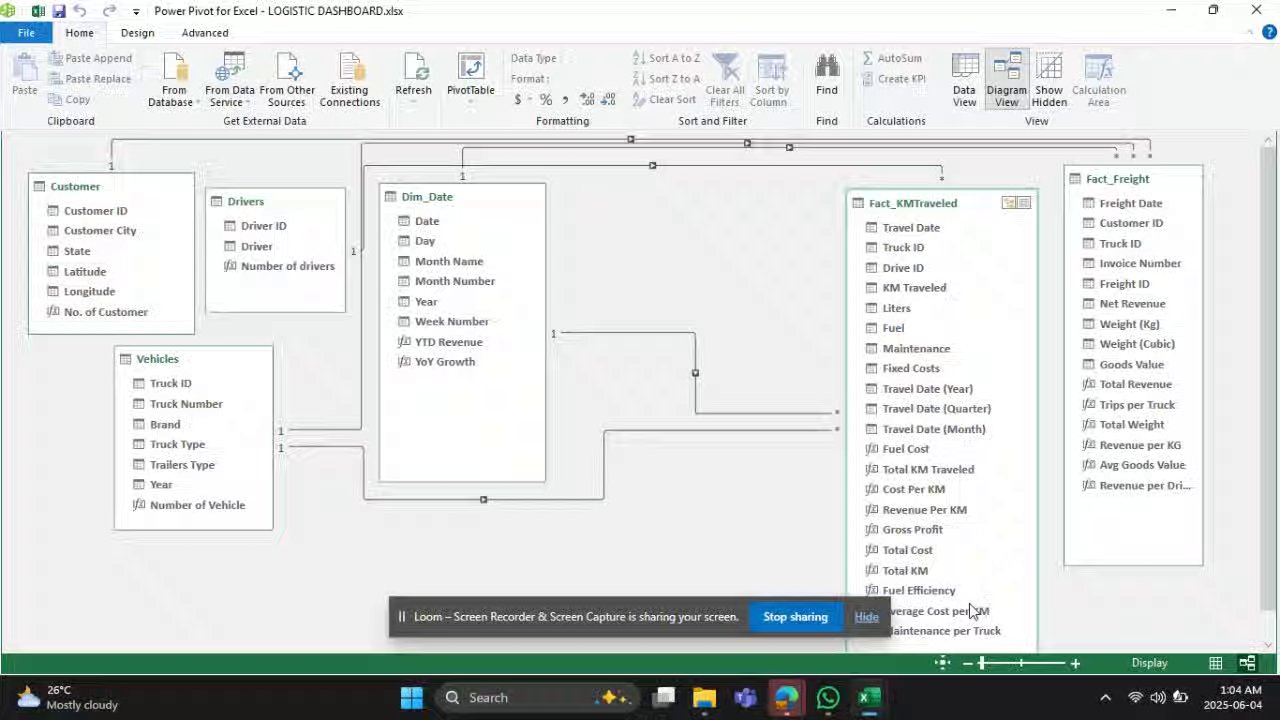Open the Data Type dropdown

(x=534, y=58)
